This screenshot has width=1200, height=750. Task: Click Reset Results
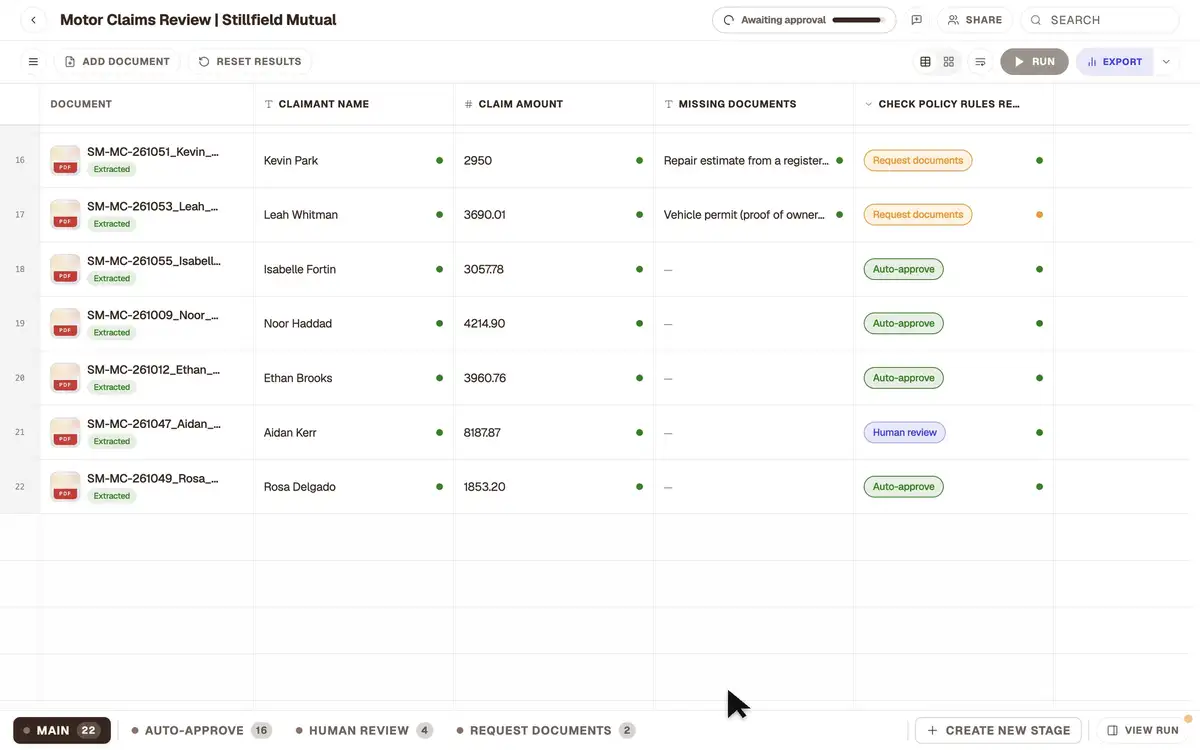250,62
